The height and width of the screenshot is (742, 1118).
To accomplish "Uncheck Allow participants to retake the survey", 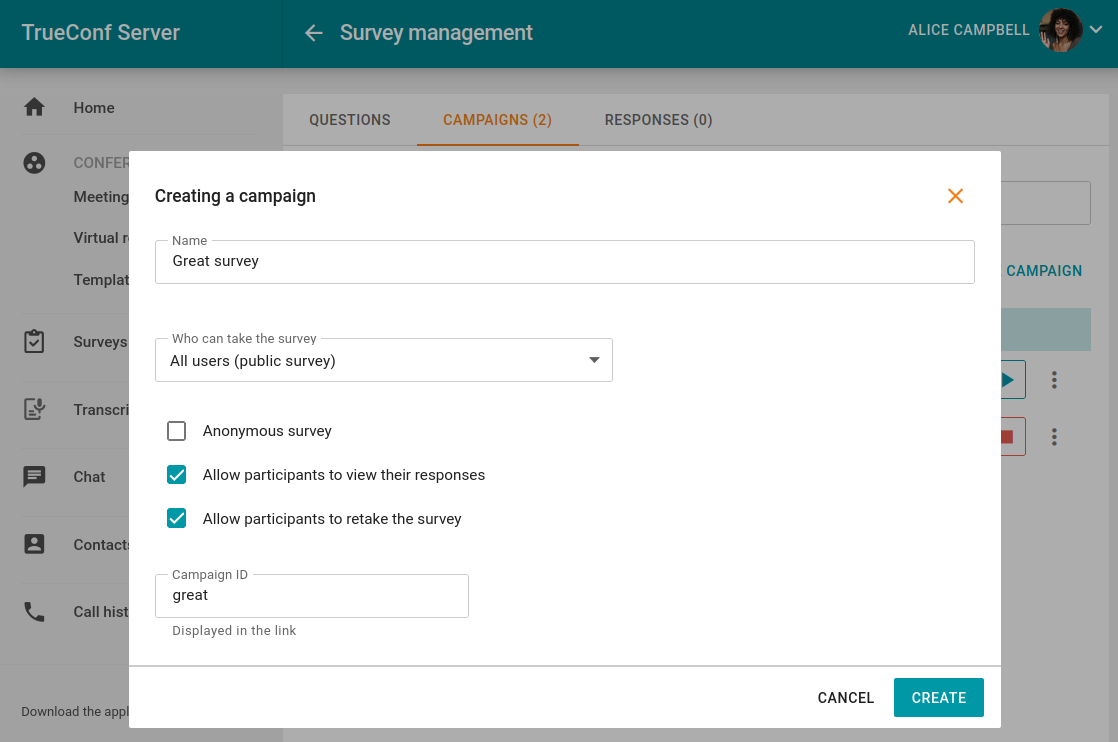I will (x=177, y=519).
